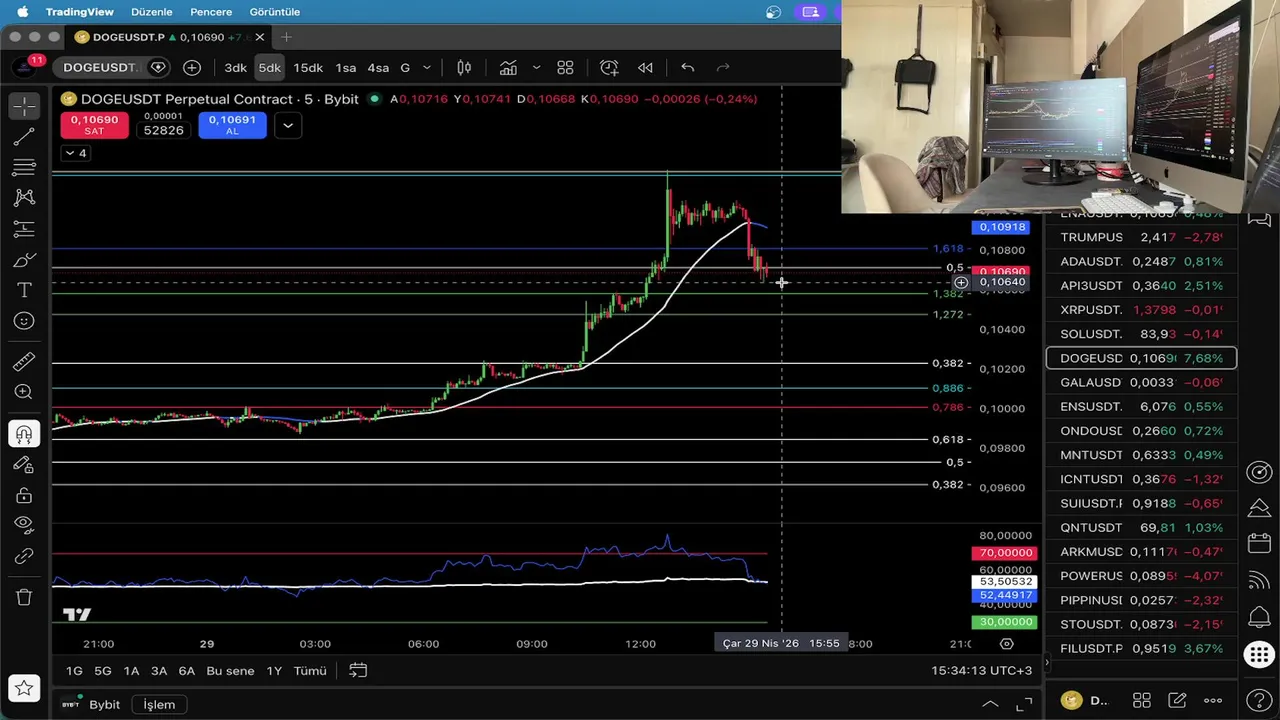The image size is (1280, 720).
Task: Edit the 52826 order quantity field
Action: (163, 131)
